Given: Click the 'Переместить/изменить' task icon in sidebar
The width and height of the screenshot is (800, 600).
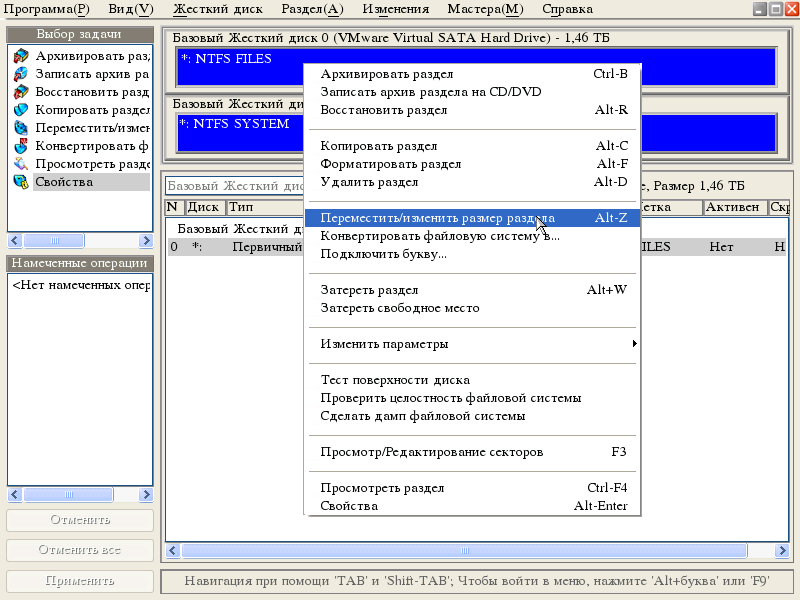Looking at the screenshot, I should pyautogui.click(x=21, y=128).
